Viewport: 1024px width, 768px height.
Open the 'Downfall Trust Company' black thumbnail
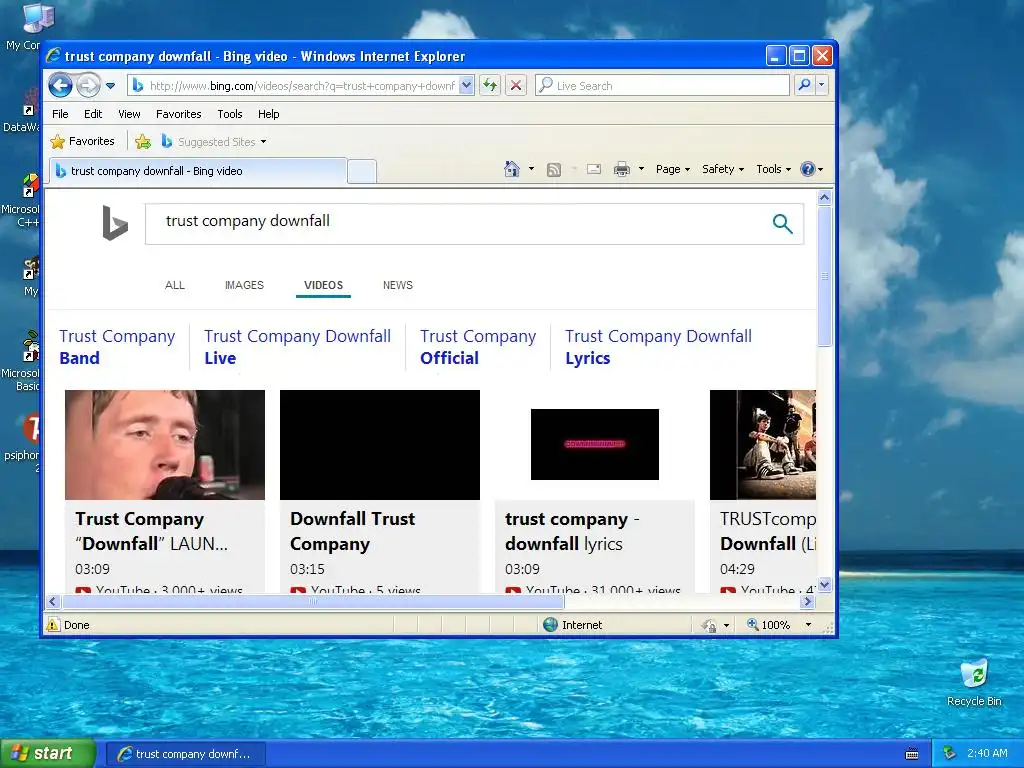pos(380,445)
